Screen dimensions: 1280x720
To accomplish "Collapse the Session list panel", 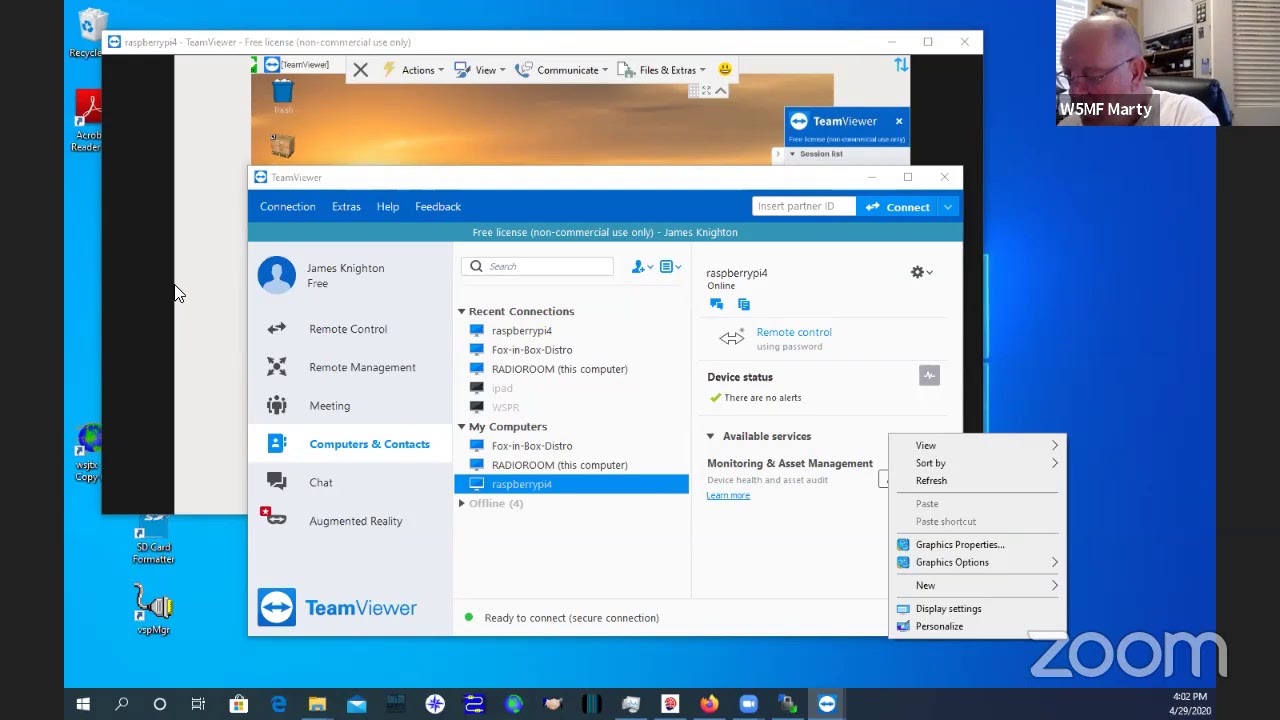I will (x=792, y=154).
